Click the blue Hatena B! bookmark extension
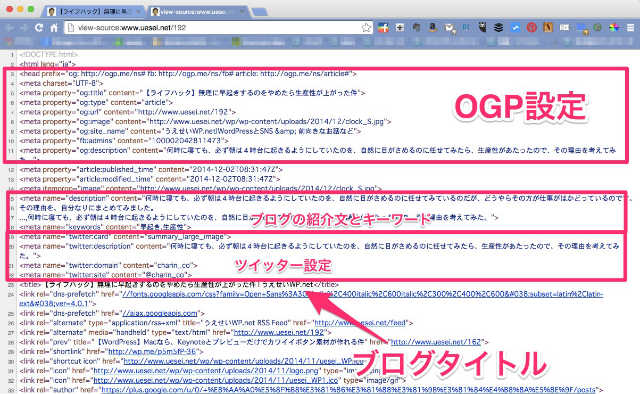This screenshot has height=394, width=640. (x=466, y=28)
